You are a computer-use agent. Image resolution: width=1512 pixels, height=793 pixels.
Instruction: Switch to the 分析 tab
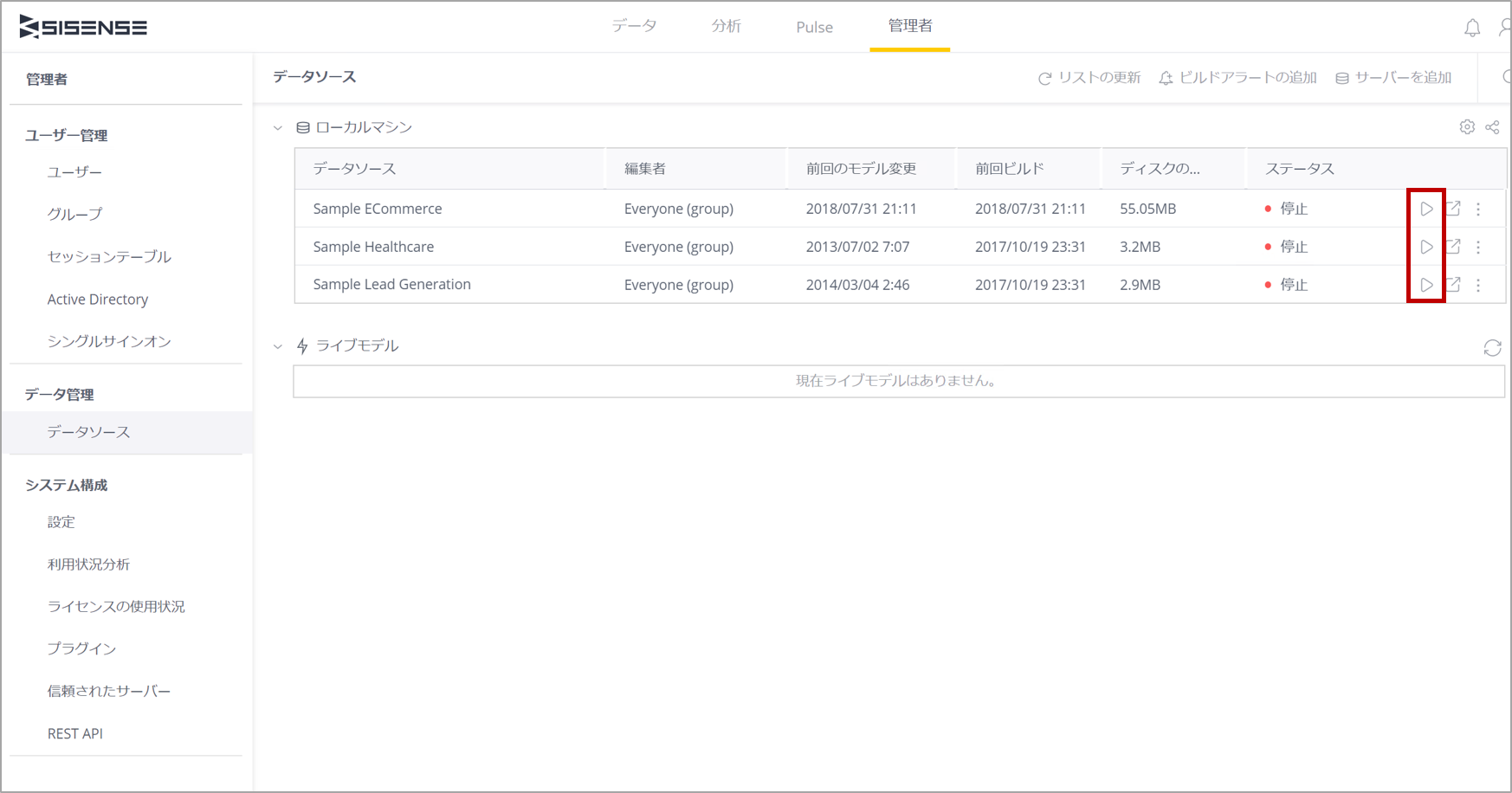pos(727,26)
